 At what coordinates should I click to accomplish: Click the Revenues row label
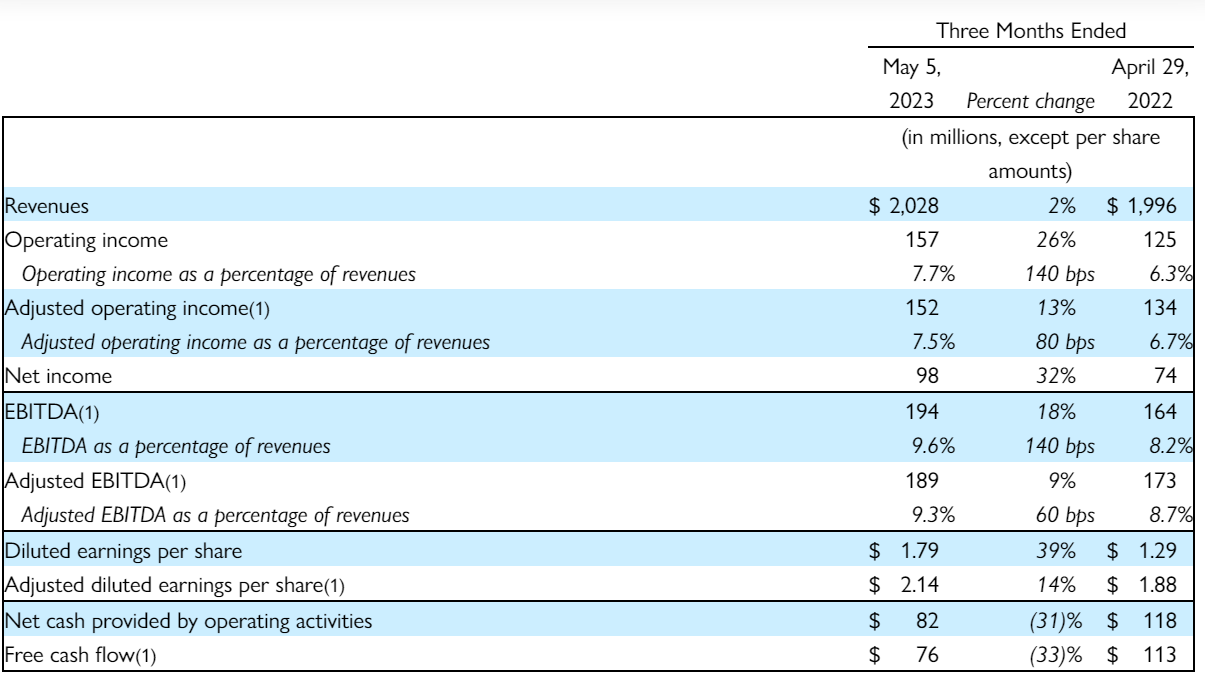[47, 206]
